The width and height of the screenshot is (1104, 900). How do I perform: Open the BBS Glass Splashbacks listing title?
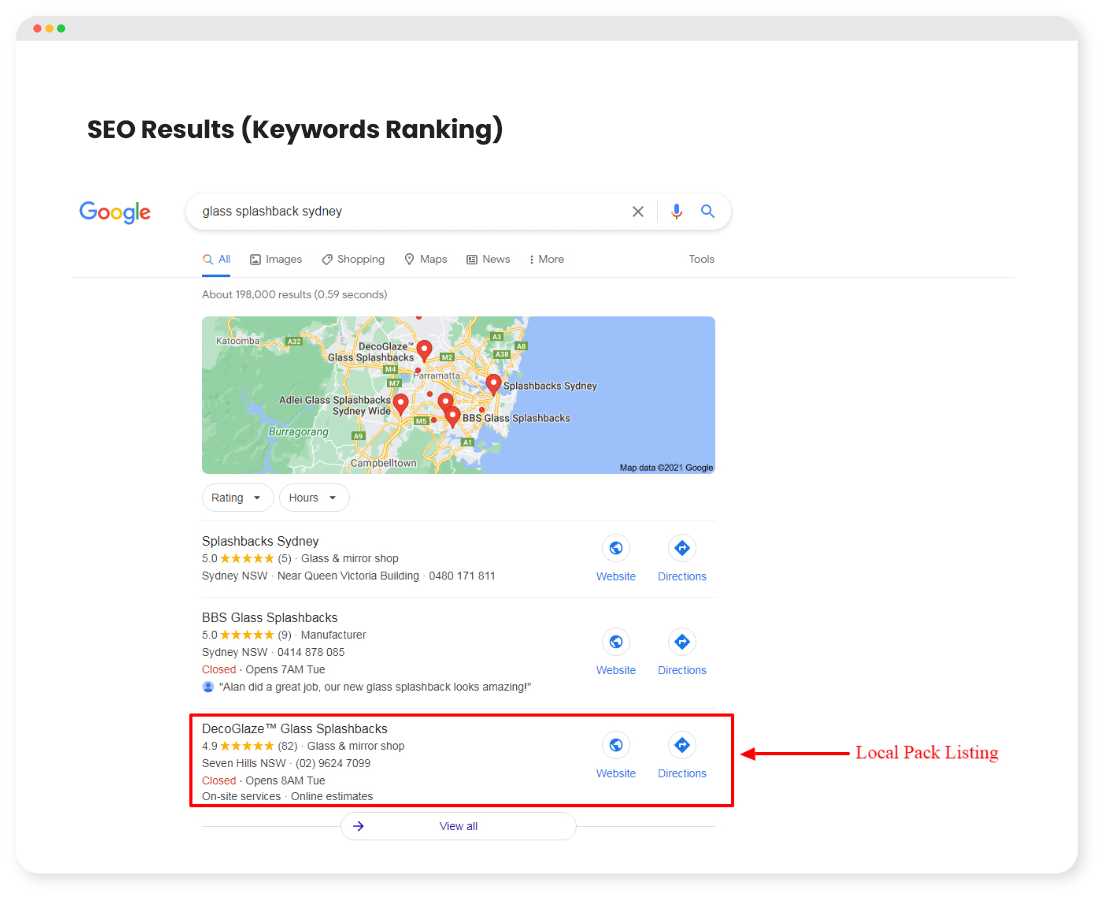(270, 618)
